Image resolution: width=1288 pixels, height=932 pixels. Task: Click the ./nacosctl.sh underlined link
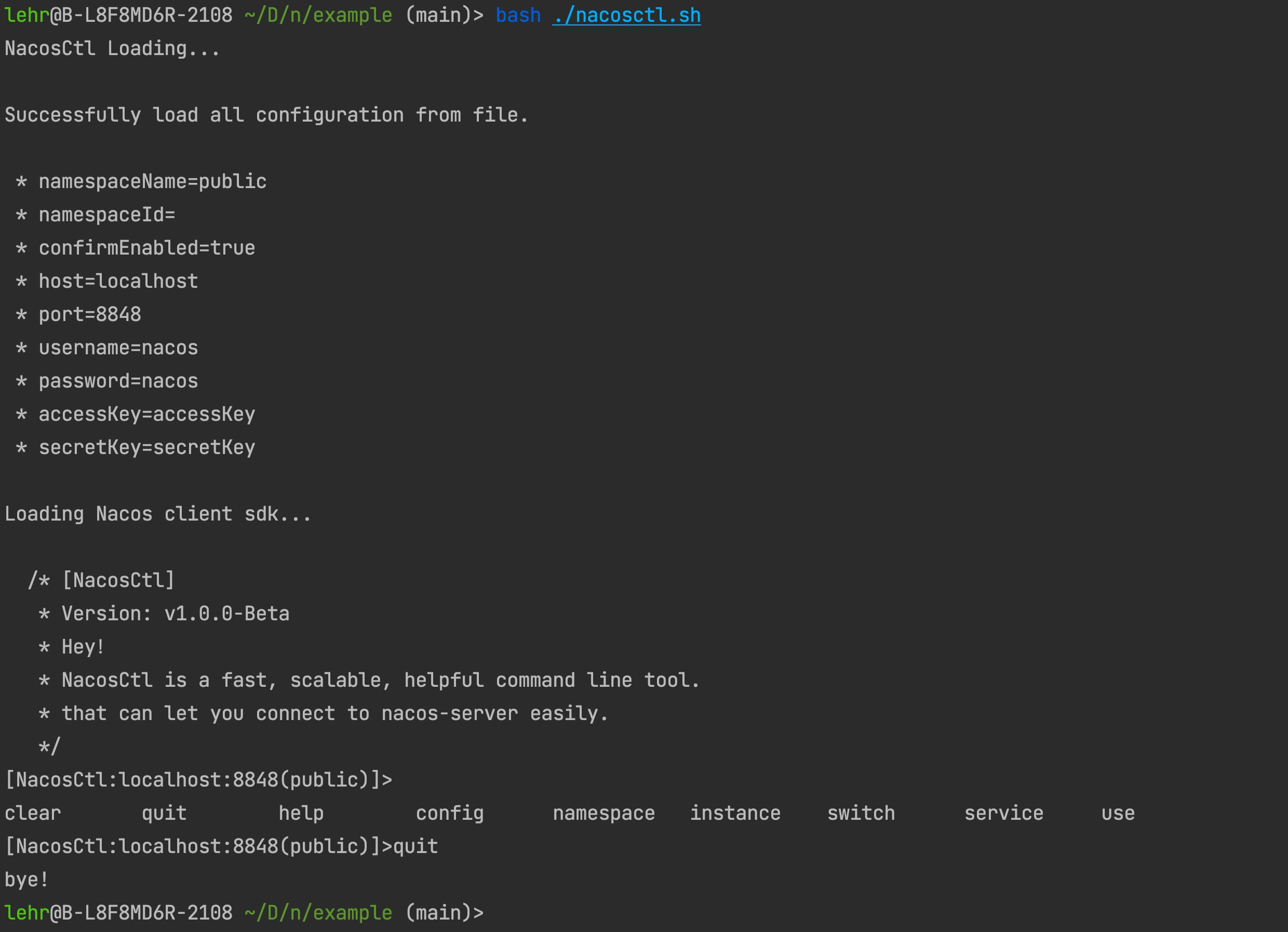626,16
